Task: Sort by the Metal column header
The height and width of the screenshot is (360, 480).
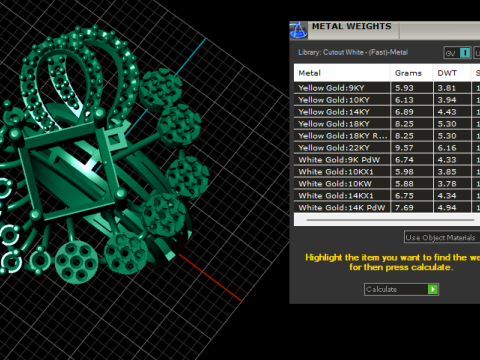Action: pos(342,73)
